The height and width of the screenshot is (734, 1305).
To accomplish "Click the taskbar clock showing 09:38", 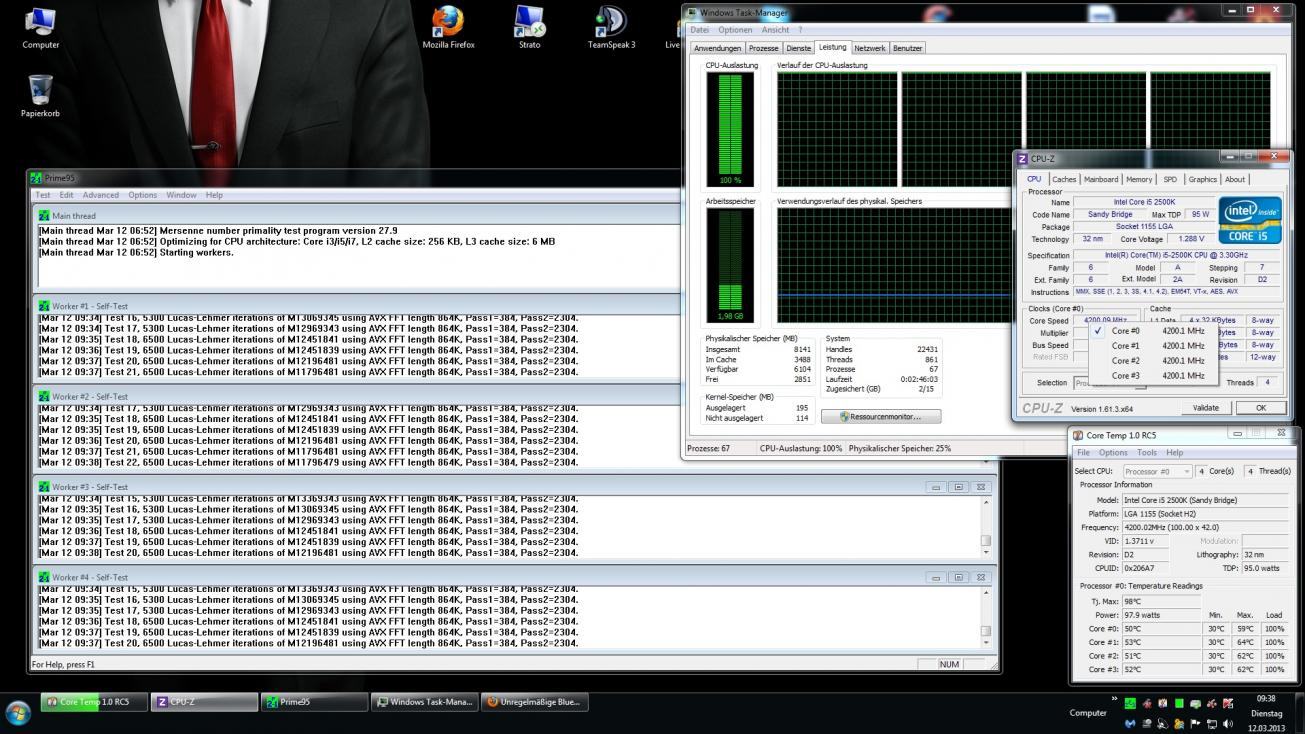I will [x=1266, y=713].
